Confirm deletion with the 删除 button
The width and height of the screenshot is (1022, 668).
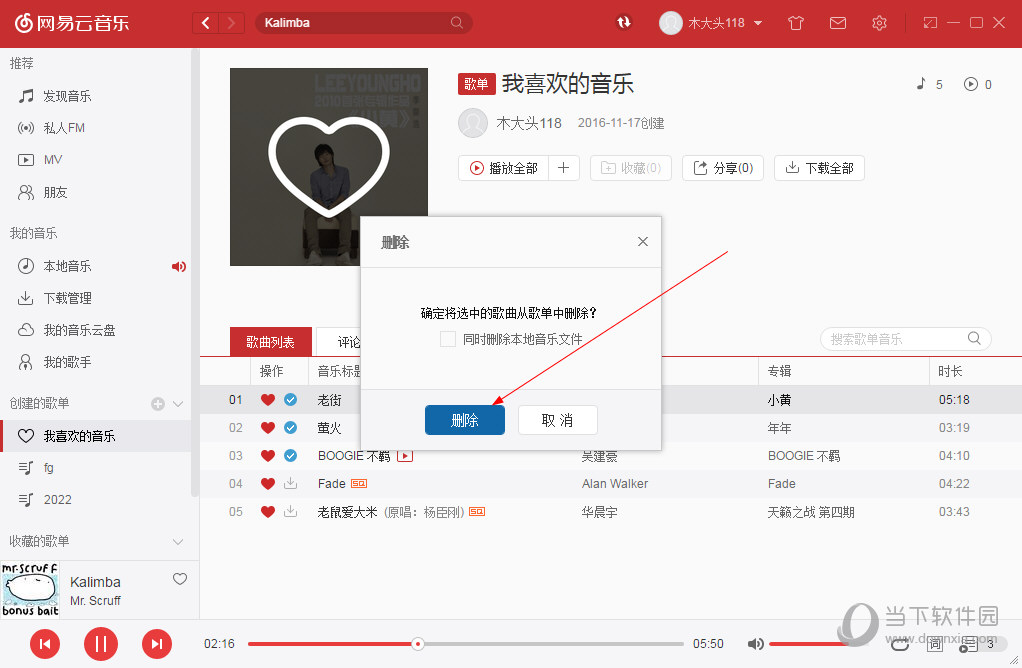pyautogui.click(x=464, y=420)
